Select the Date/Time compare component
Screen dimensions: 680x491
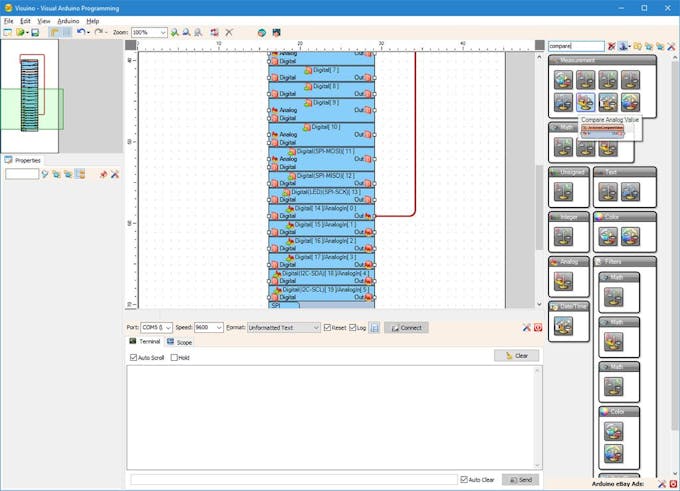pos(563,326)
